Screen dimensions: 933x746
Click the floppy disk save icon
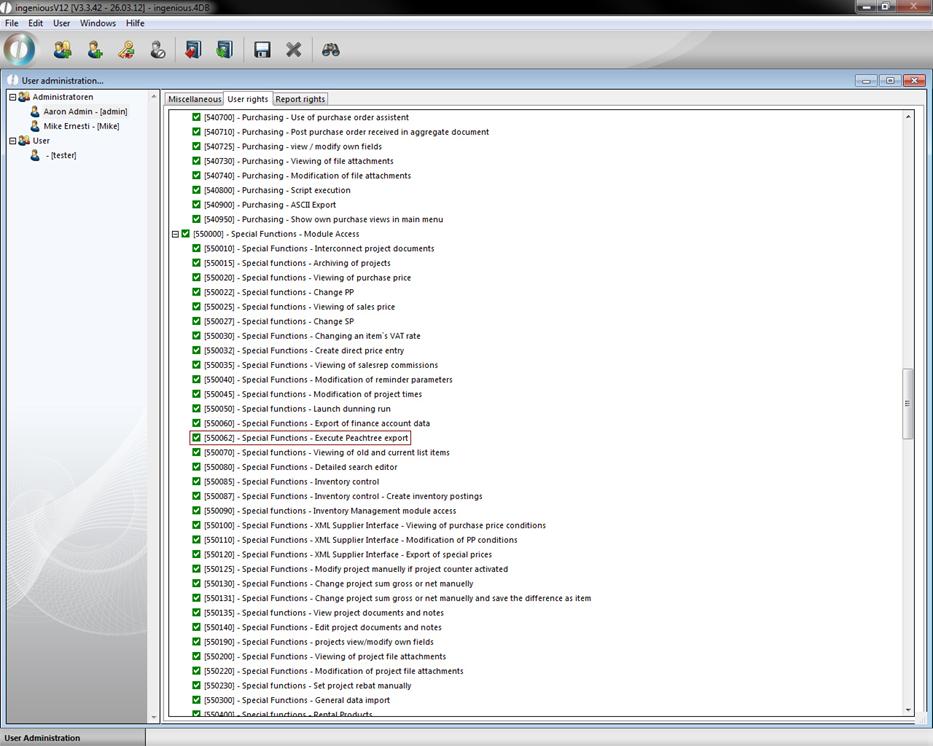[262, 49]
